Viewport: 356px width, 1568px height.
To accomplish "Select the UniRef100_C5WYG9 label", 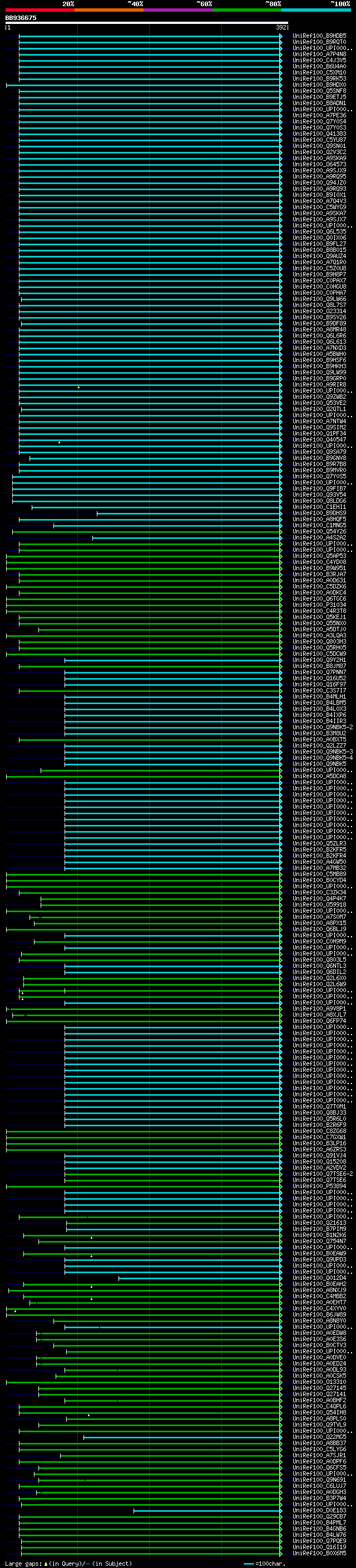I will click(319, 207).
